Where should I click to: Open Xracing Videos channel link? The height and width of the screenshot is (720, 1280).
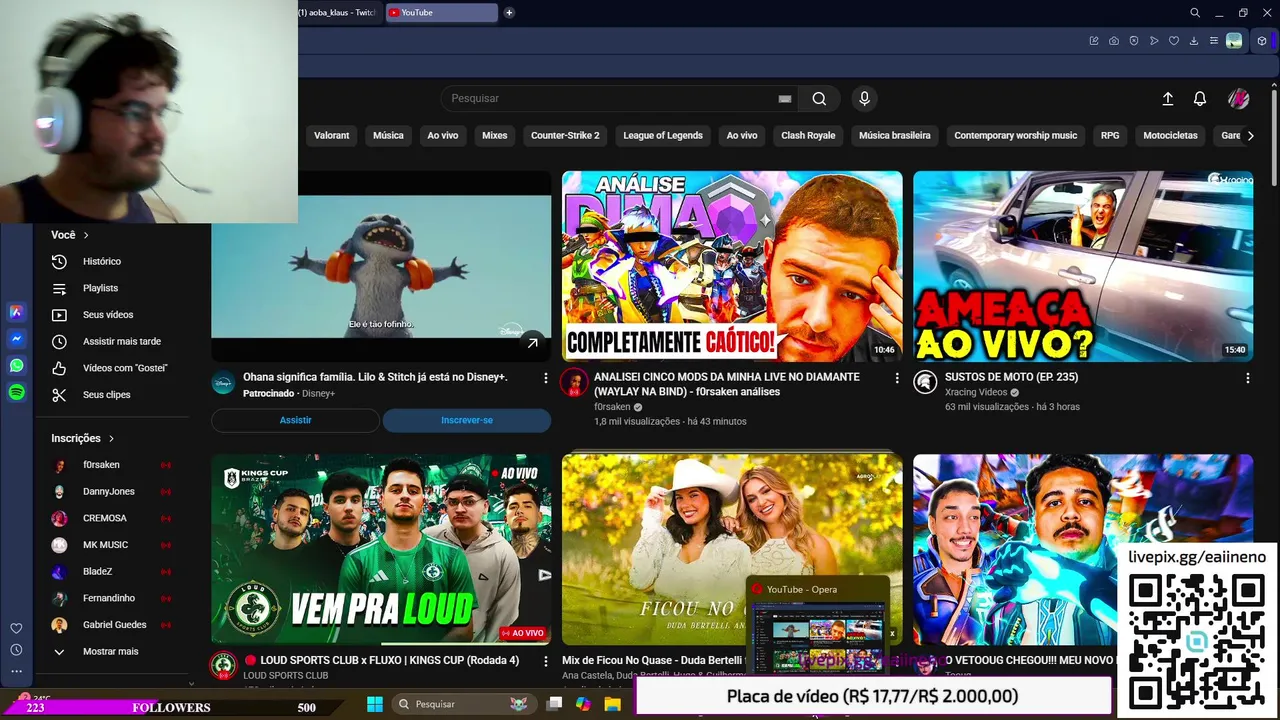[976, 392]
